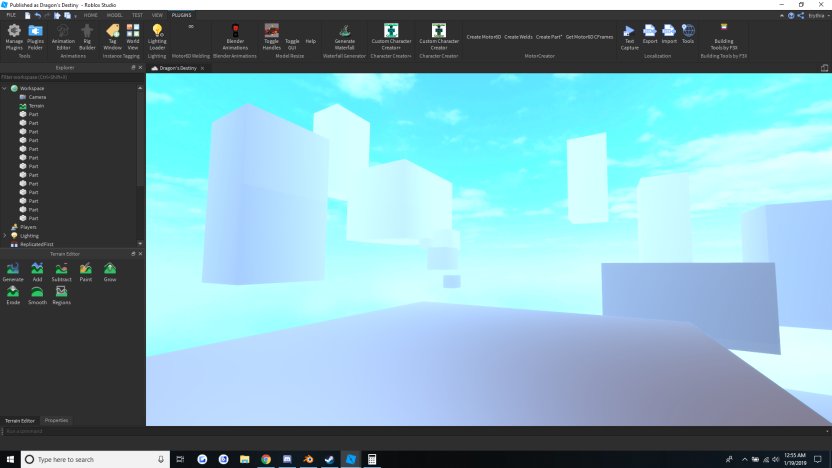The height and width of the screenshot is (468, 832).
Task: Toggle Handles in Model Resize
Action: click(x=272, y=37)
